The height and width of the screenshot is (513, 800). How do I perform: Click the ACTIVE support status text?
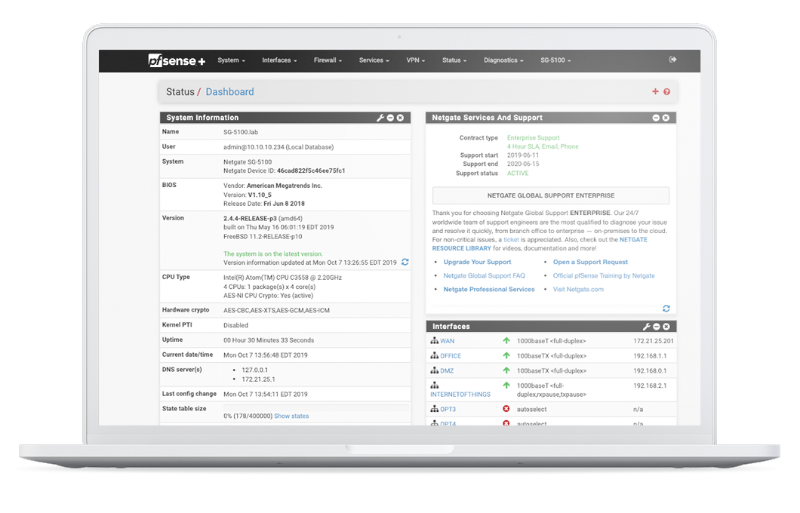(x=517, y=174)
